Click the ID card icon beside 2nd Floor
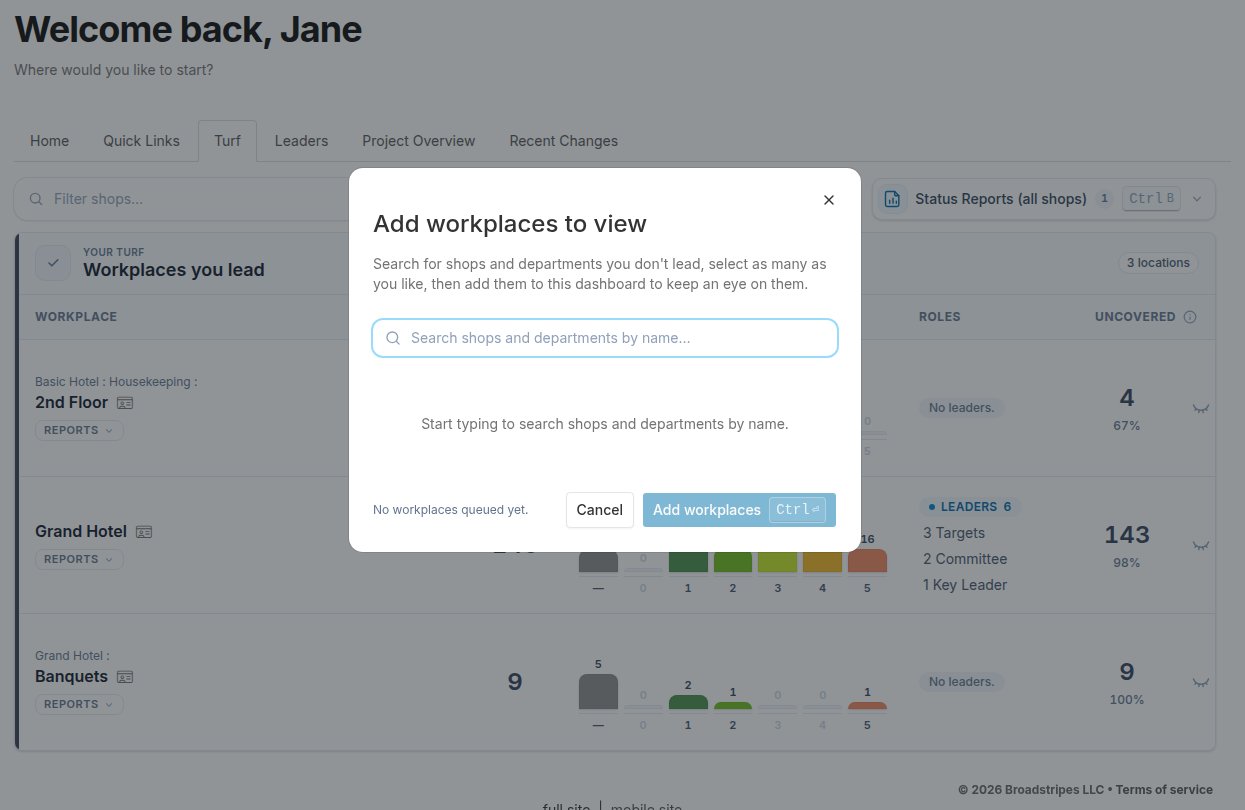This screenshot has height=810, width=1245. tap(125, 403)
